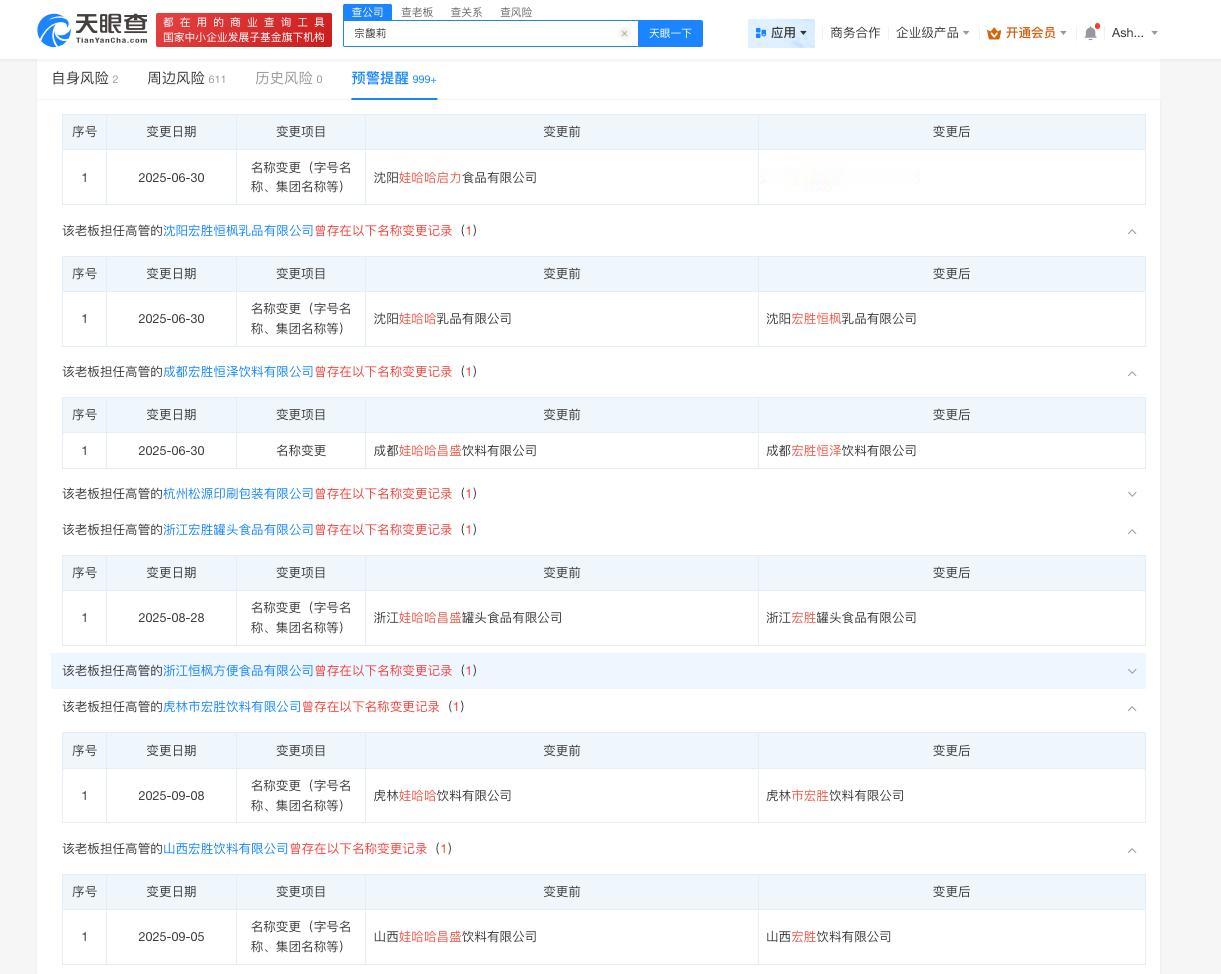This screenshot has width=1221, height=974.
Task: Open the 沈阳宏胜恒枫乳品有限公司 company link
Action: (x=238, y=231)
